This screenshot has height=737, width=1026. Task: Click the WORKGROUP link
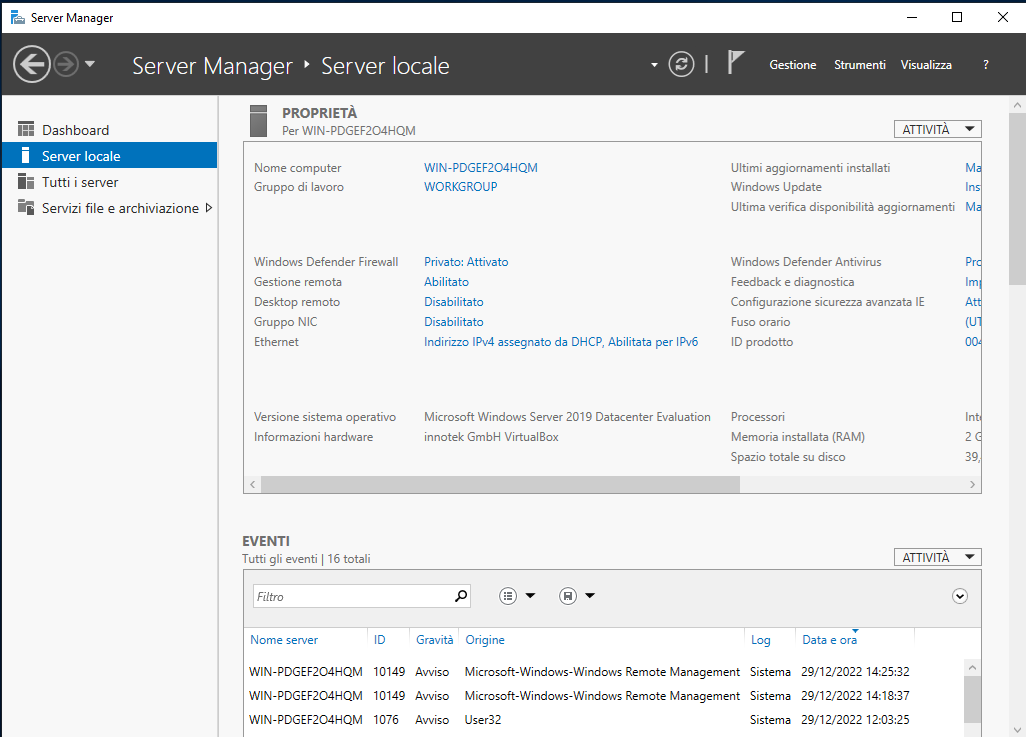461,187
